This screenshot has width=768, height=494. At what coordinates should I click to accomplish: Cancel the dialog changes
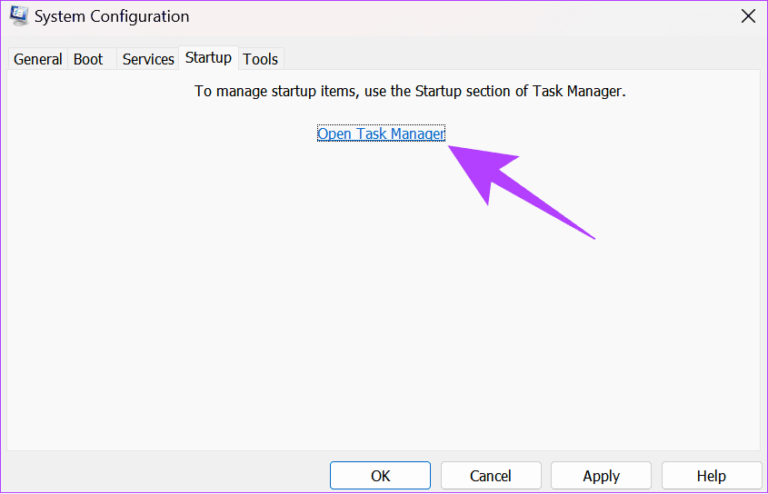point(491,476)
